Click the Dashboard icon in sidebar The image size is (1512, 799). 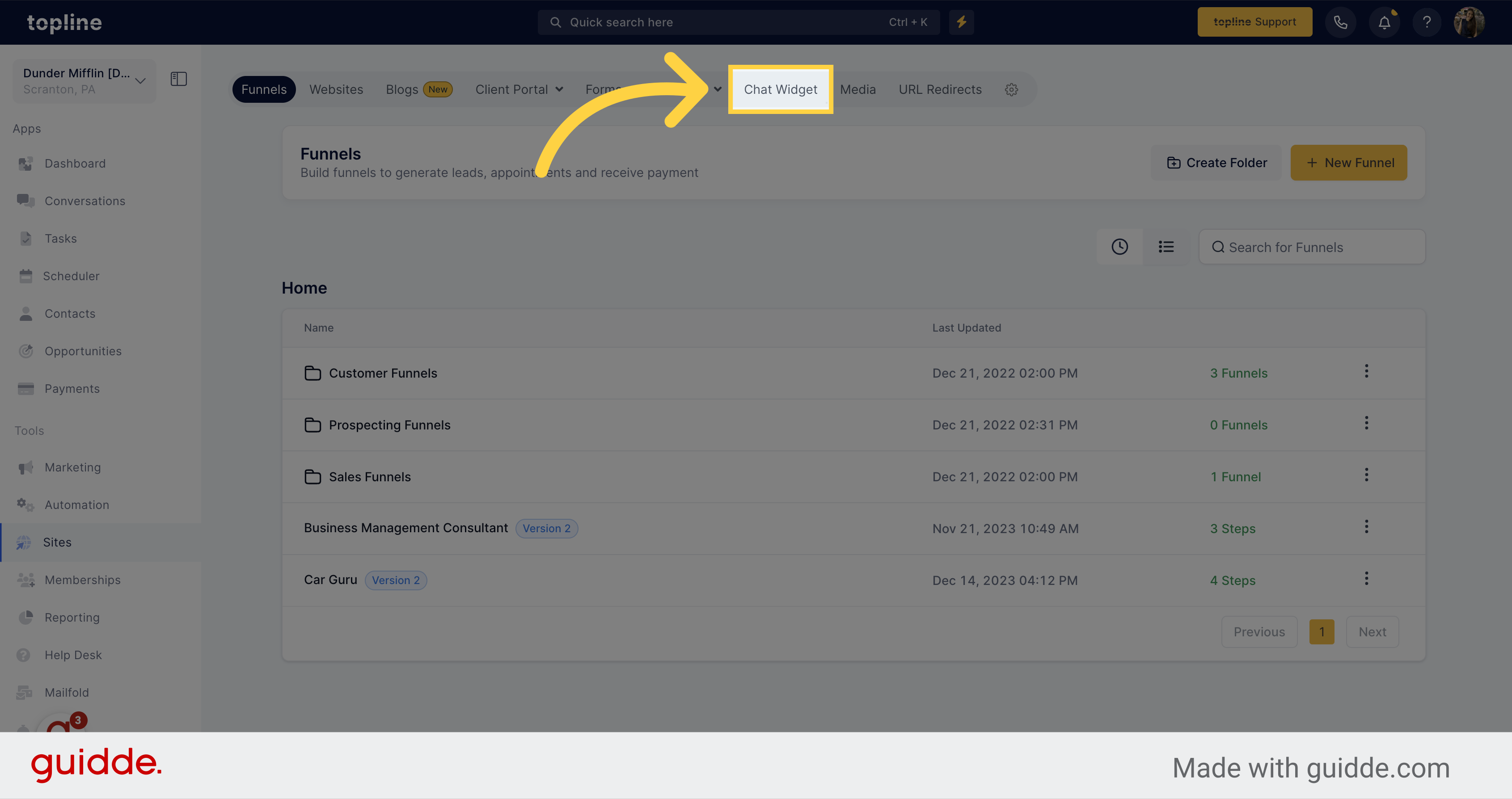[x=26, y=163]
